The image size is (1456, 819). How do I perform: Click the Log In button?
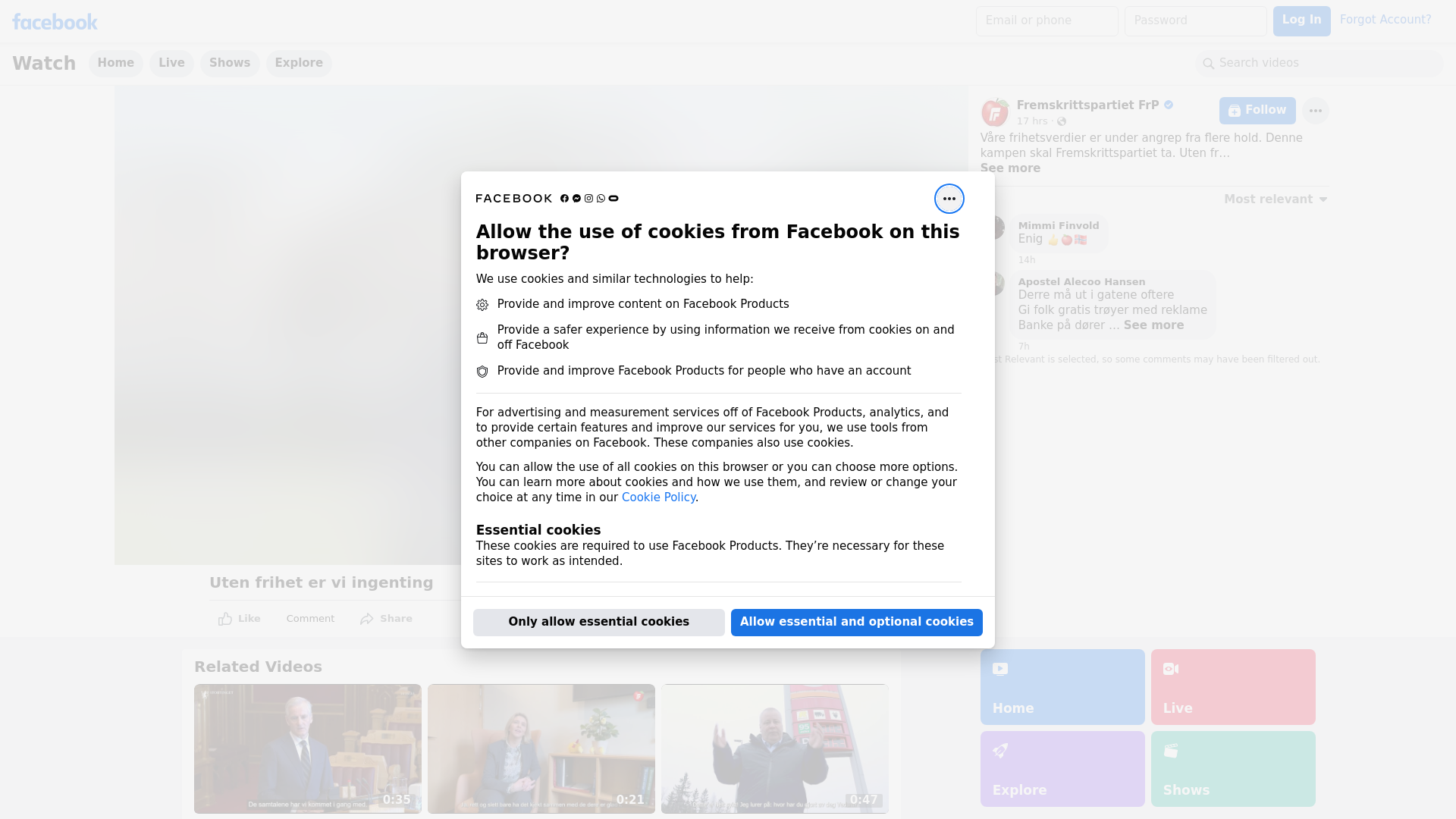(1301, 20)
